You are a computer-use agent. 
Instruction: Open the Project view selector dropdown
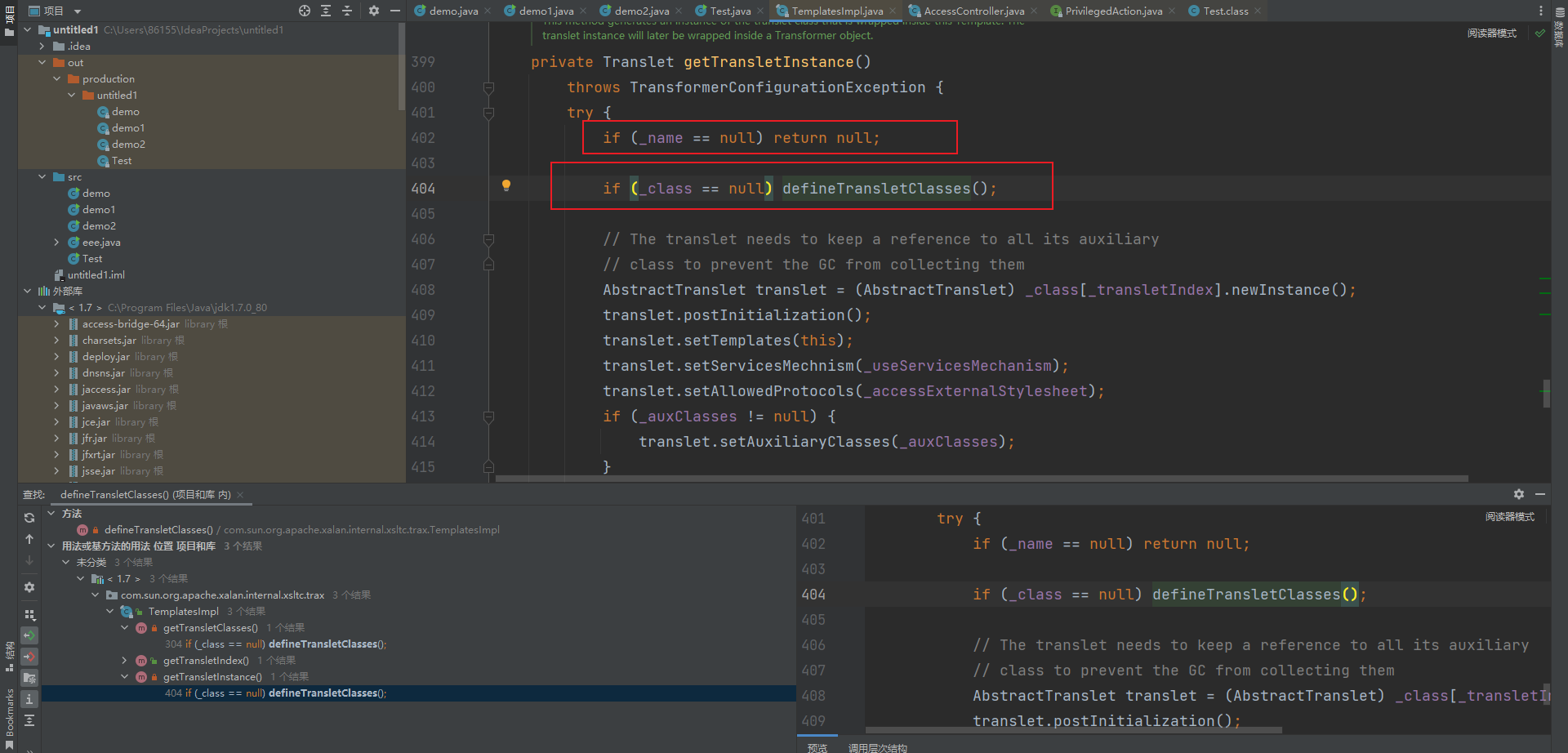point(56,11)
